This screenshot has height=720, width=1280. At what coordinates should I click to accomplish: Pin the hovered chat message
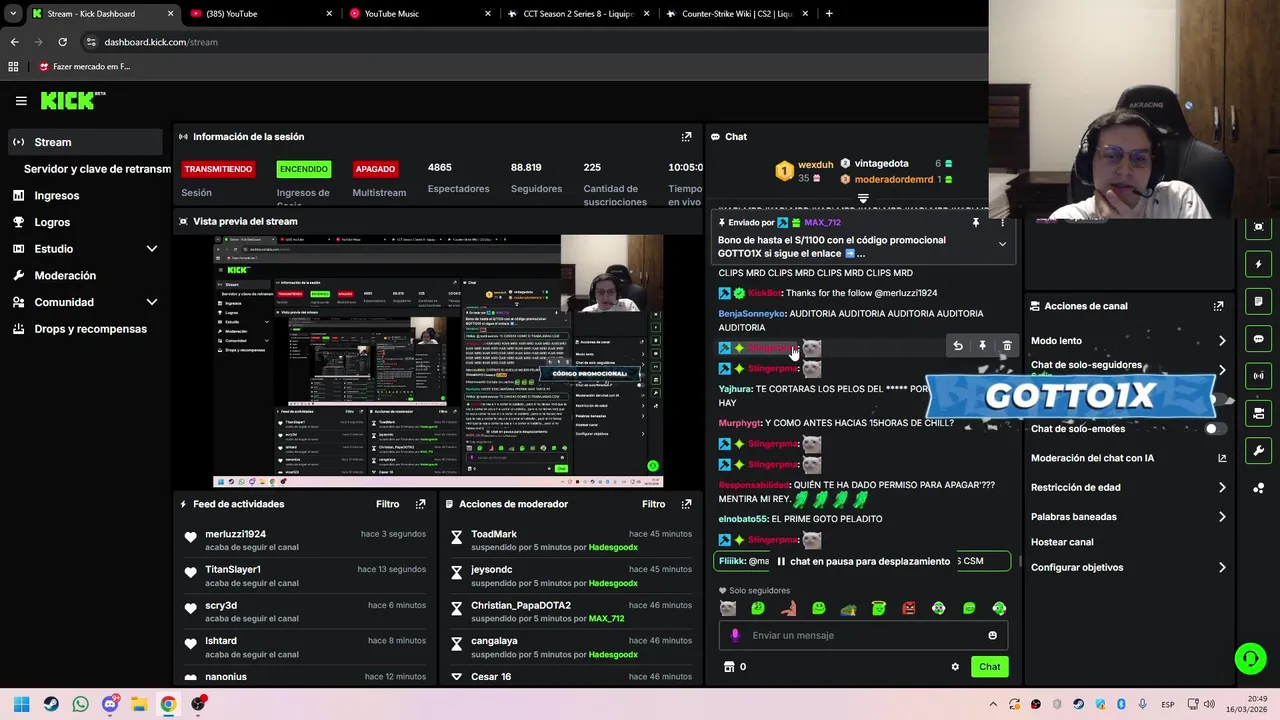982,346
